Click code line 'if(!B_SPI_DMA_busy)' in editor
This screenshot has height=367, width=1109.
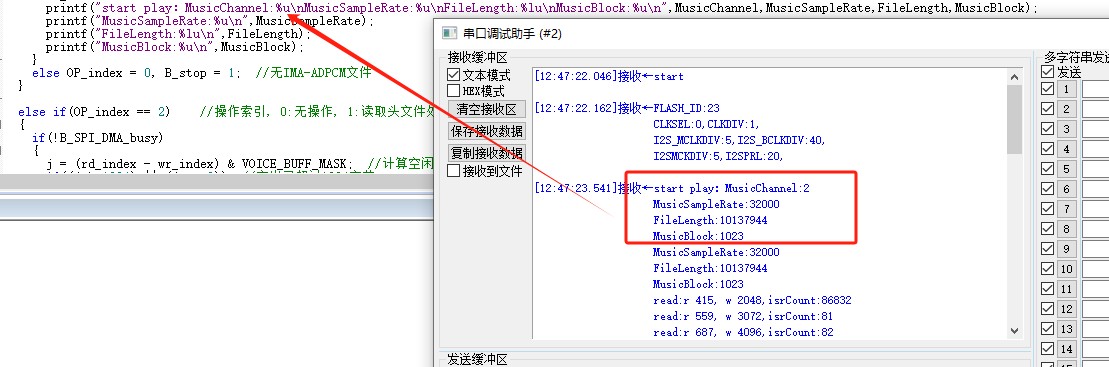[x=98, y=137]
